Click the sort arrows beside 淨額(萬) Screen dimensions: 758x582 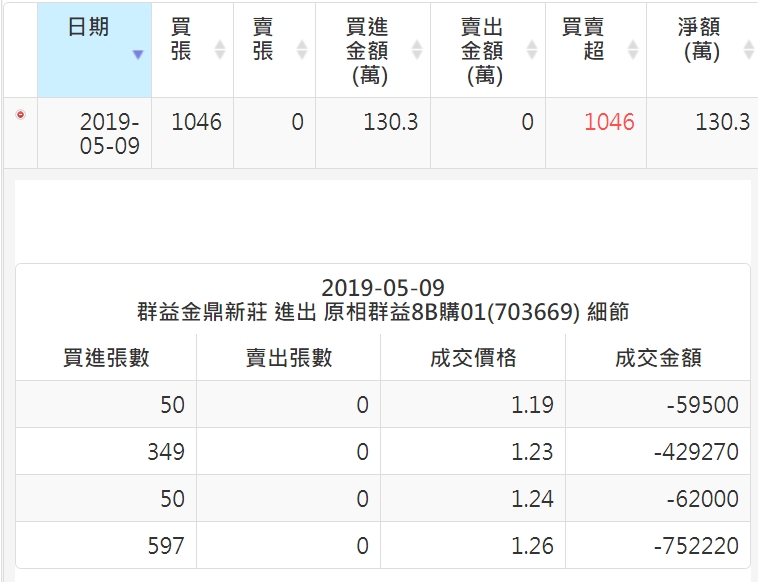pyautogui.click(x=749, y=50)
